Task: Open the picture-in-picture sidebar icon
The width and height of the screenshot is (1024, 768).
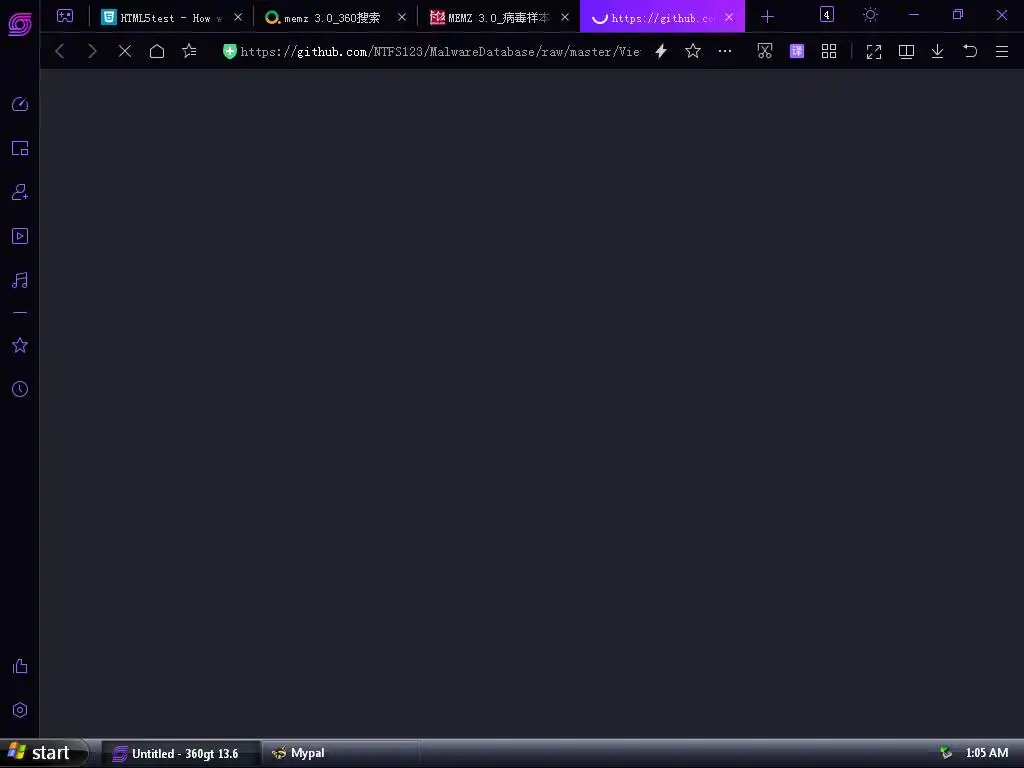Action: point(20,148)
